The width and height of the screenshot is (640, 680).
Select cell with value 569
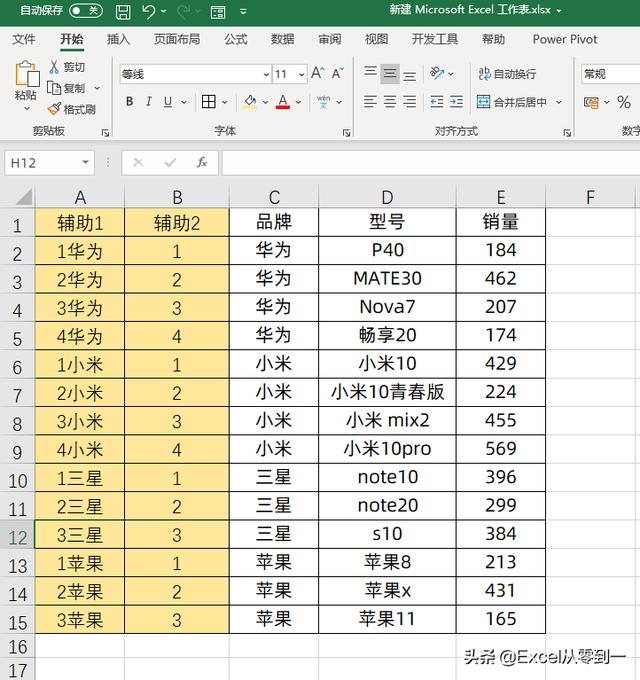[x=501, y=449]
